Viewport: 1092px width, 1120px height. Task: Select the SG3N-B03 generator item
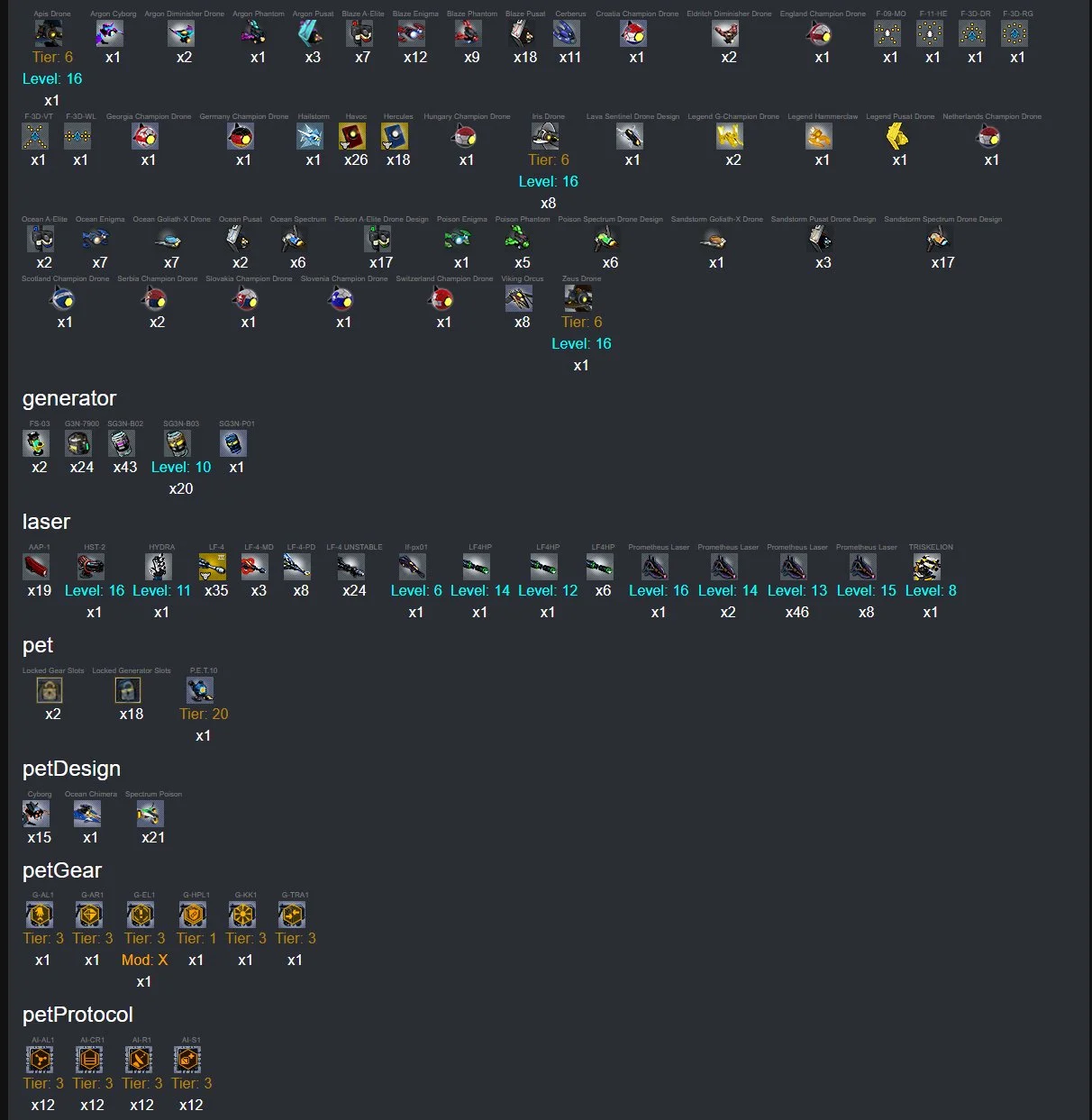pyautogui.click(x=178, y=444)
